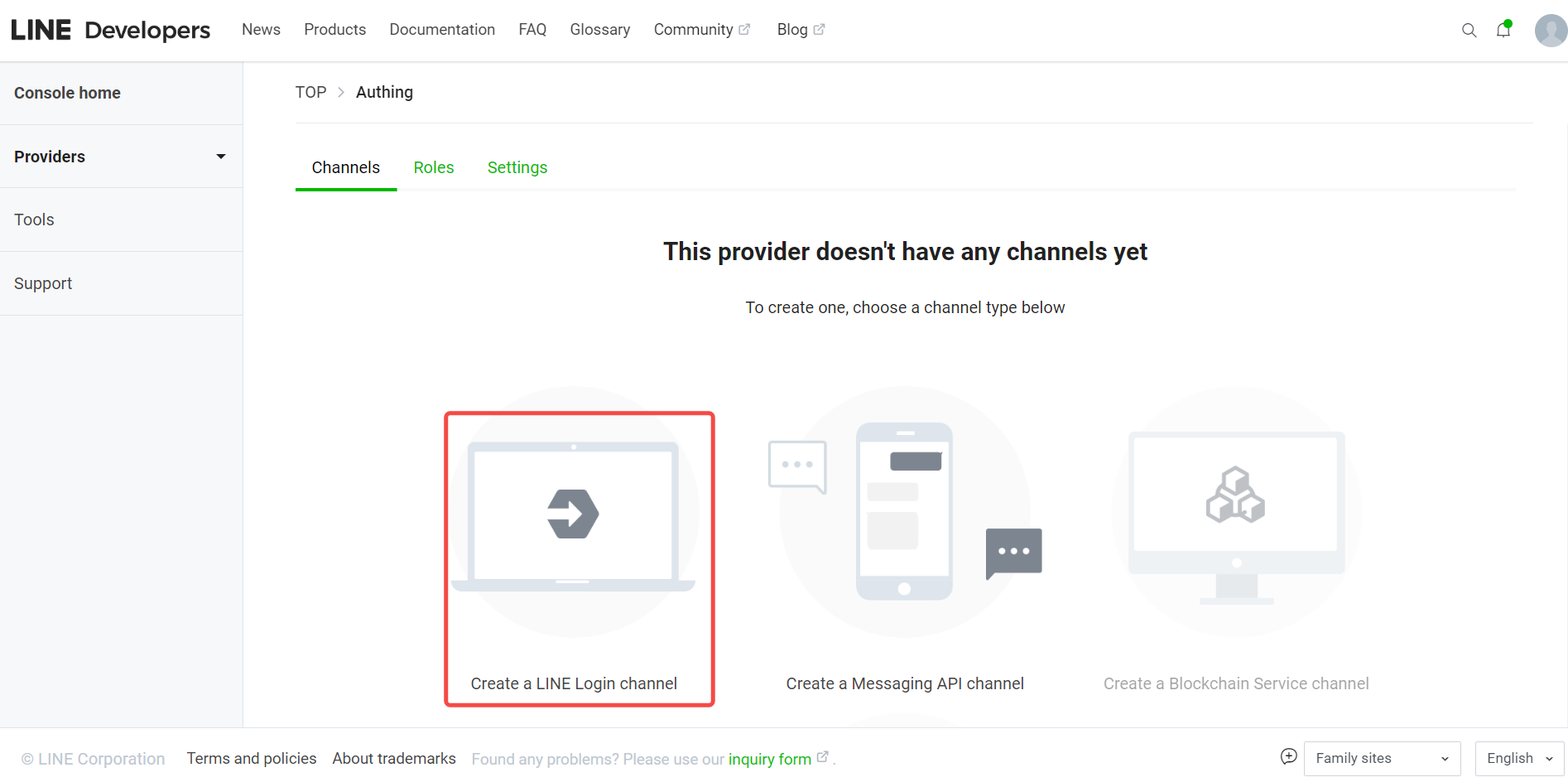
Task: Switch to the Settings tab
Action: coord(517,167)
